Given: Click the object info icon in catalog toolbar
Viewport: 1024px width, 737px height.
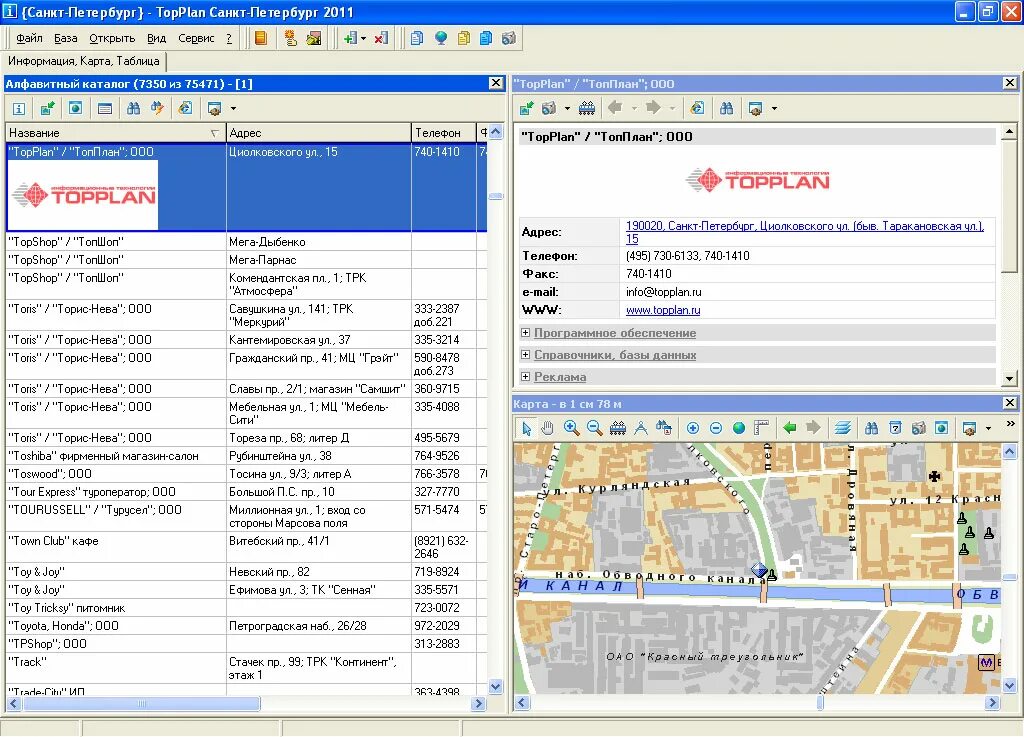Looking at the screenshot, I should (19, 108).
